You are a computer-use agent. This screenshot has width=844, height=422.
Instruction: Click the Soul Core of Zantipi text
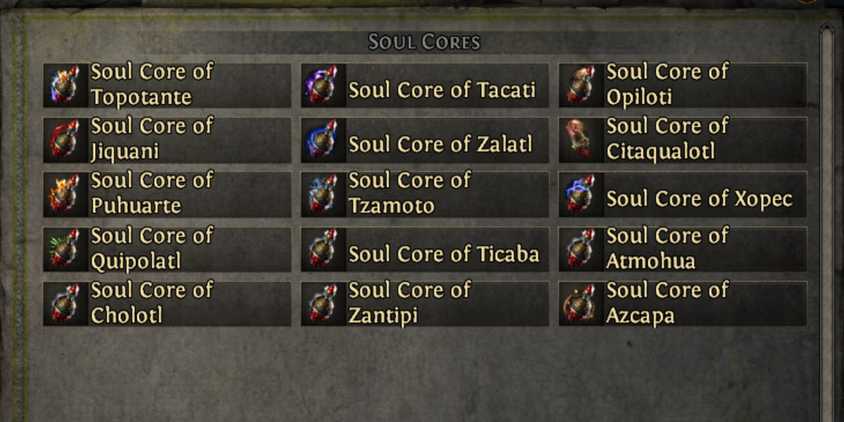409,303
